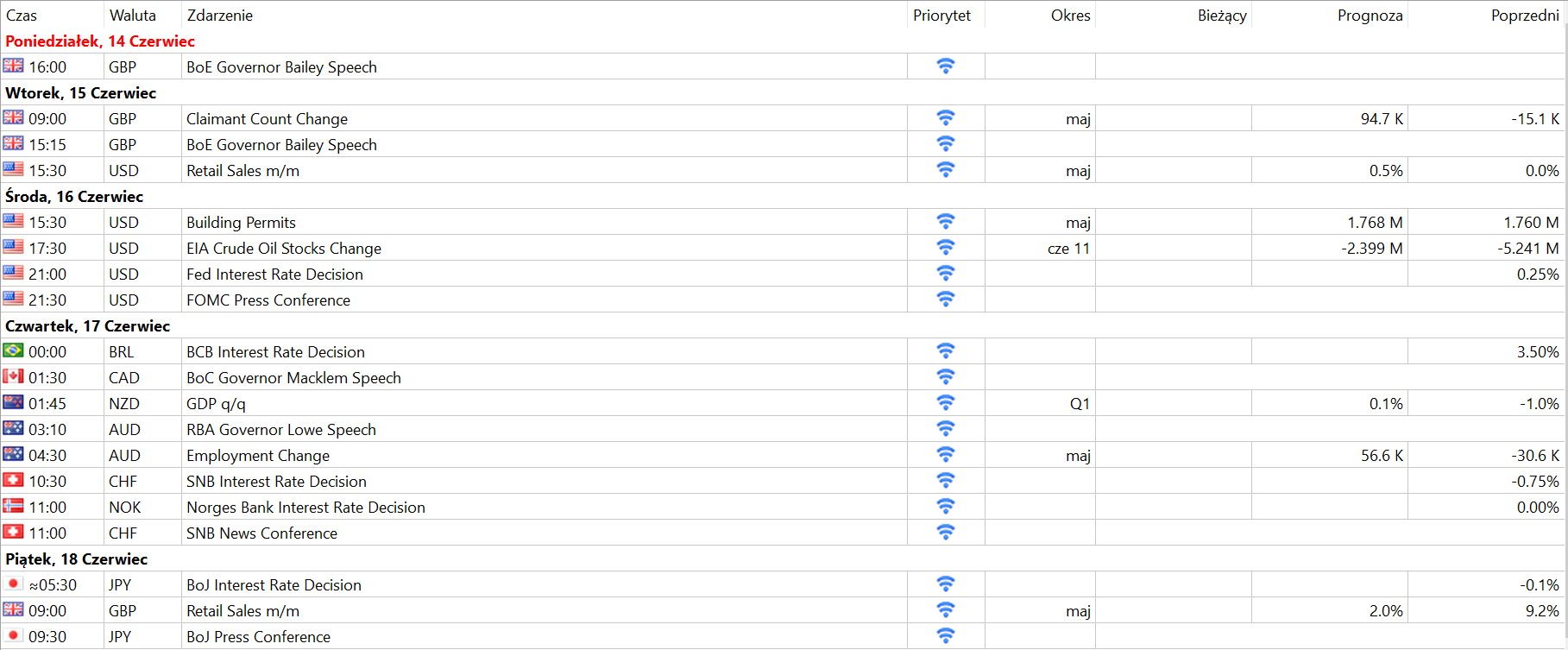
Task: Click Japan flag beside BoJ Interest Rate Decision
Action: 13,584
